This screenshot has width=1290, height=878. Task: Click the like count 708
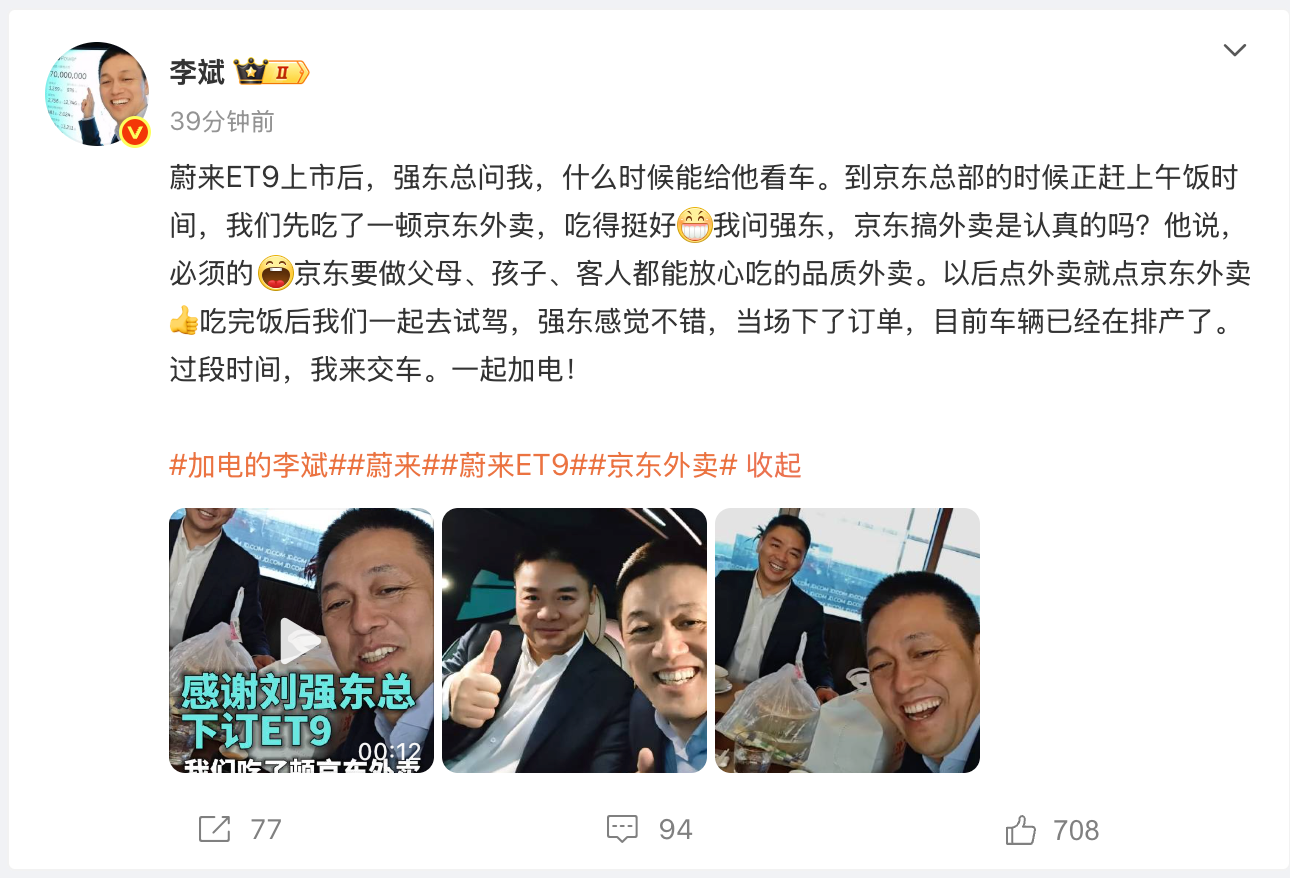click(1076, 830)
